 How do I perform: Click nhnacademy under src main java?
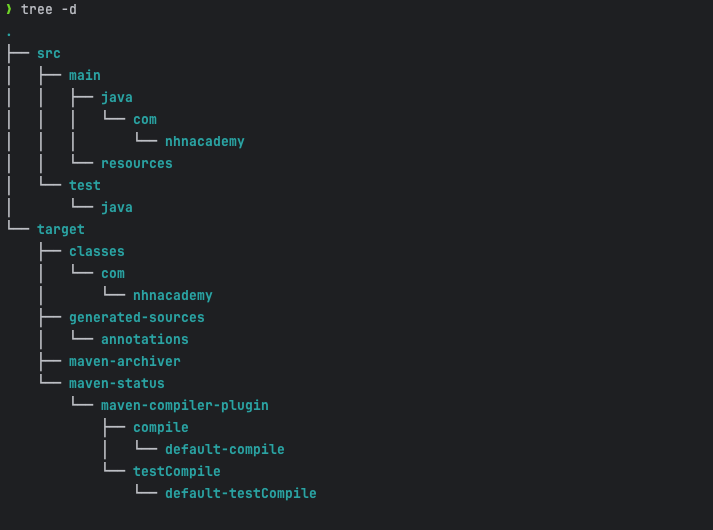pos(205,142)
